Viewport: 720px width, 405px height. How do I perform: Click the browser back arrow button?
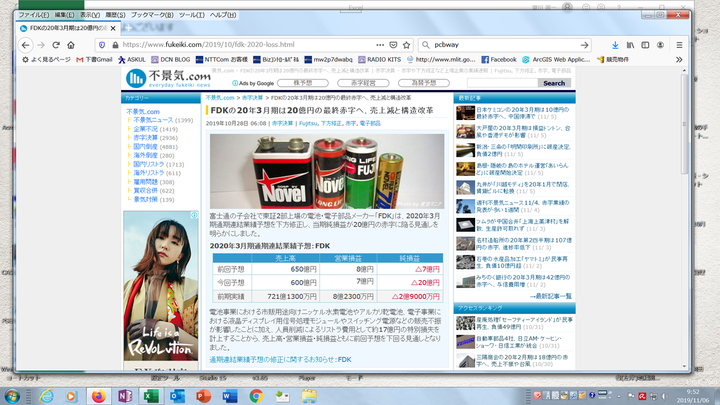pos(25,45)
